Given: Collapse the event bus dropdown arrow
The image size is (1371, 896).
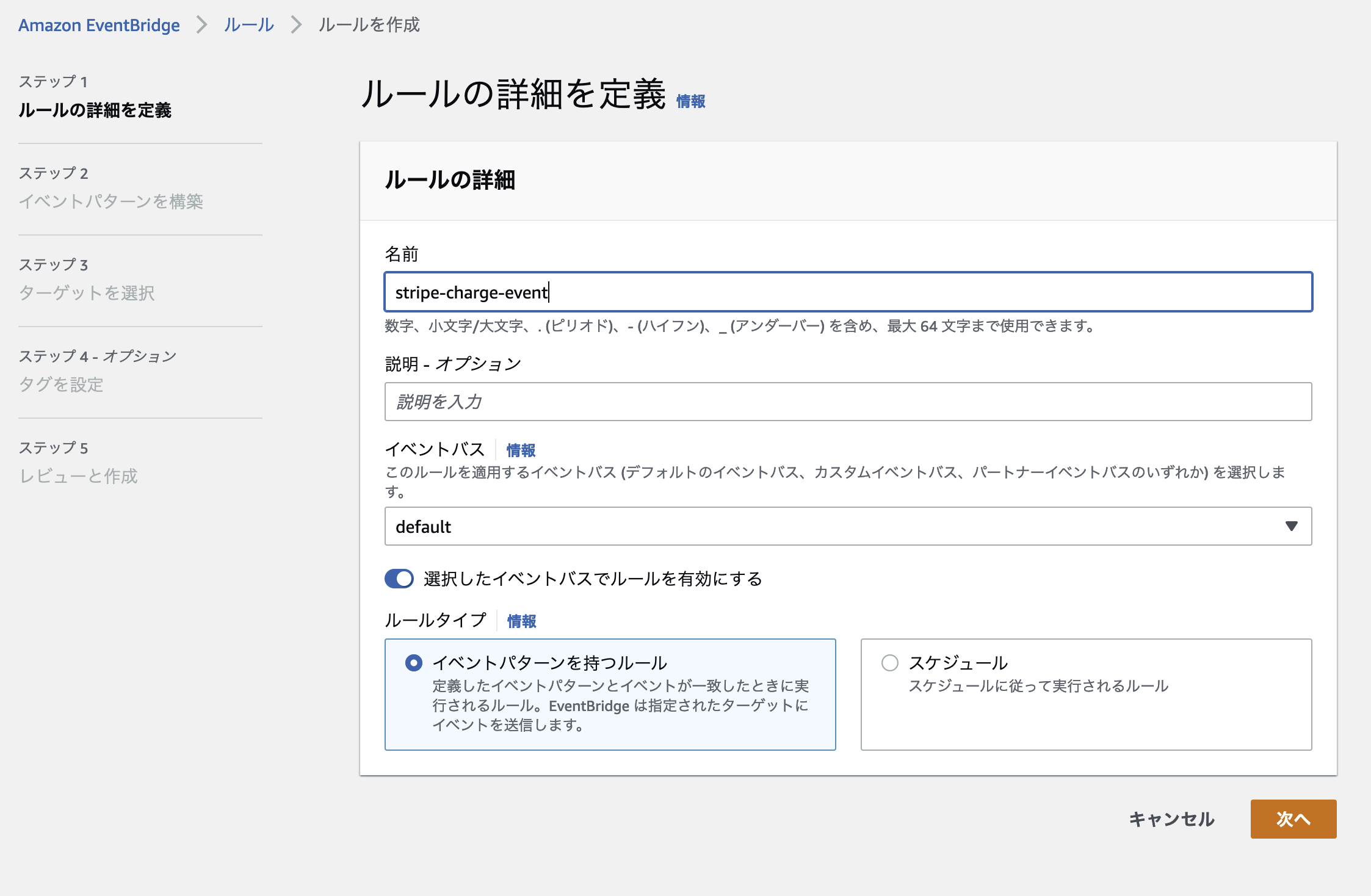Looking at the screenshot, I should pos(1290,526).
